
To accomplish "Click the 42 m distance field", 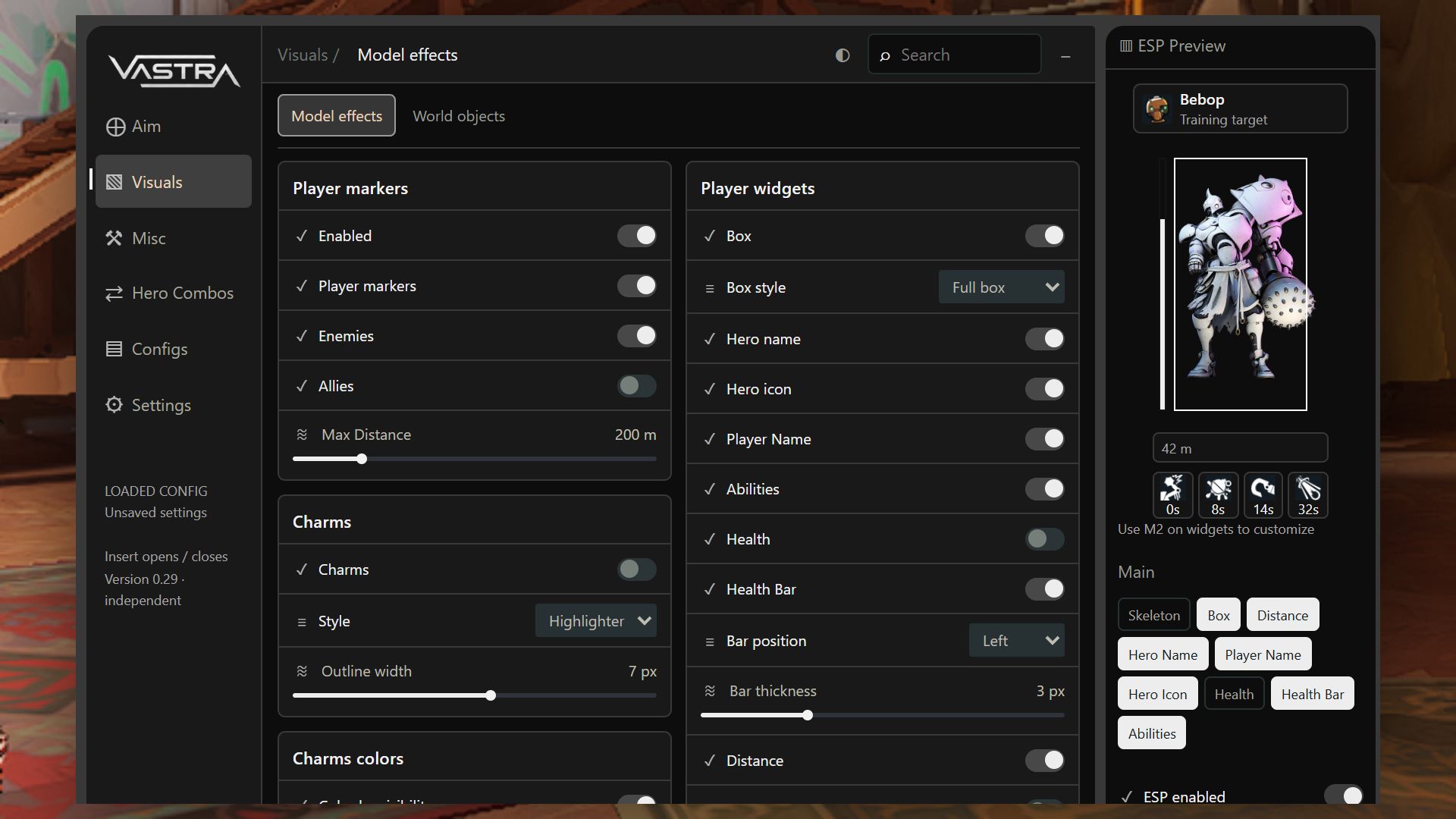I will coord(1240,448).
